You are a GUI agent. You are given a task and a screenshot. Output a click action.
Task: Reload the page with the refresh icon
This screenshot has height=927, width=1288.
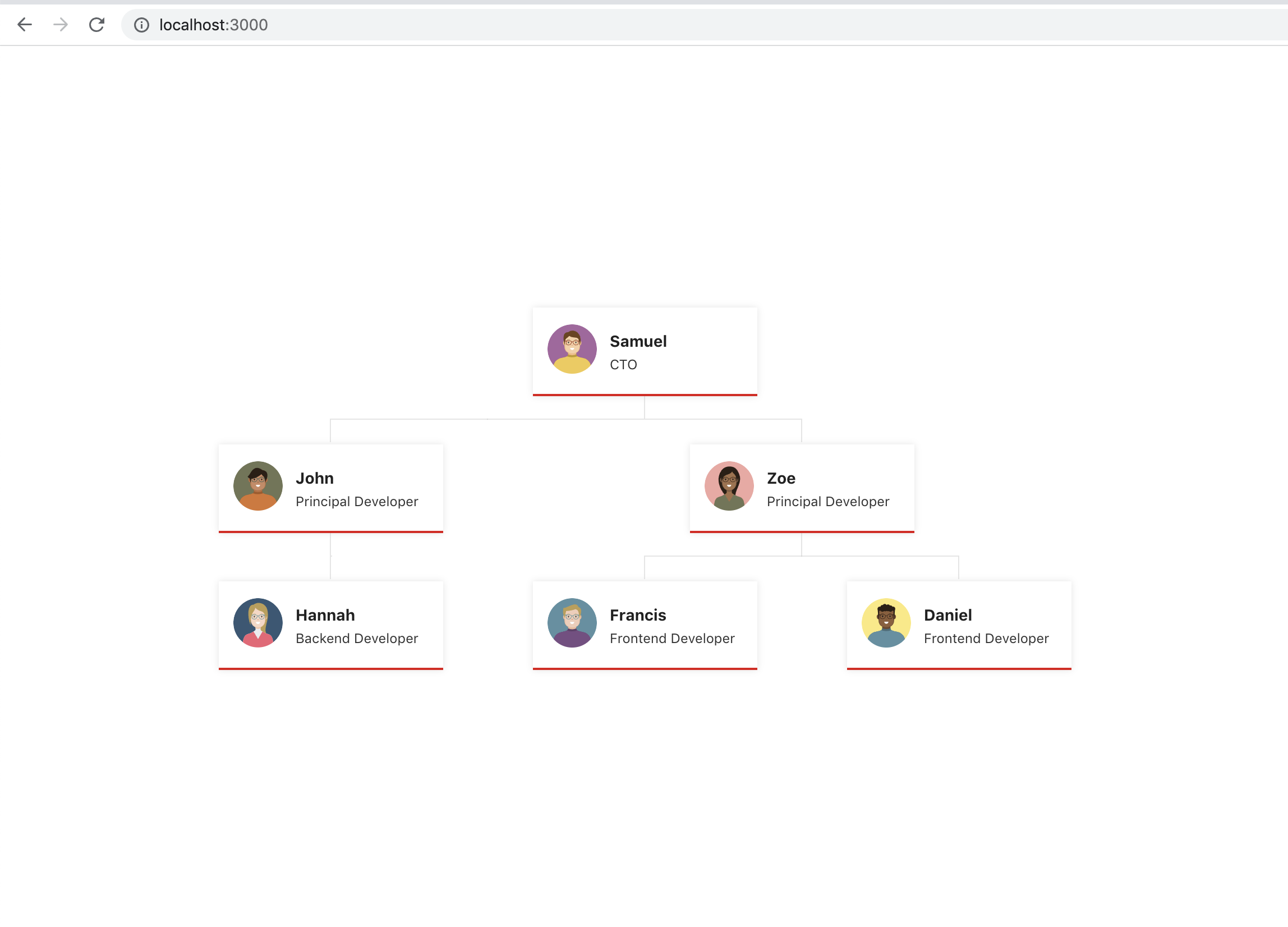click(x=97, y=25)
